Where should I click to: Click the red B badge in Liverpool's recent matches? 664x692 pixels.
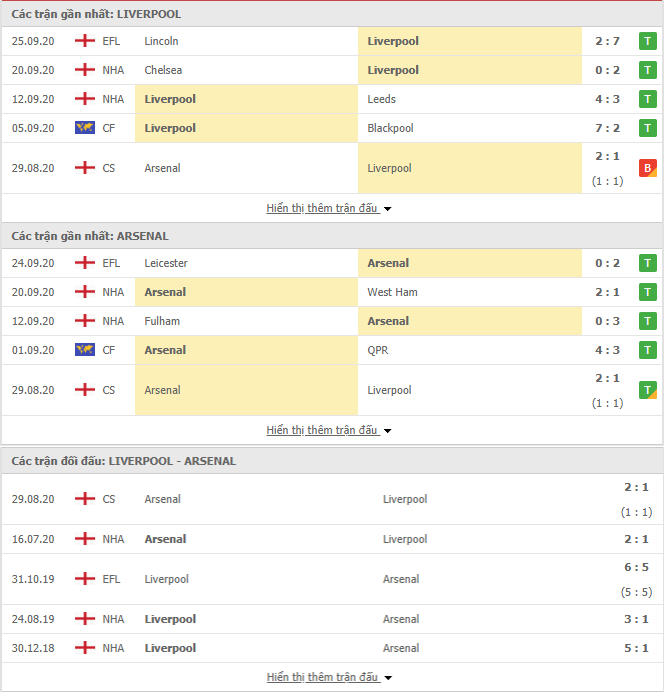648,168
